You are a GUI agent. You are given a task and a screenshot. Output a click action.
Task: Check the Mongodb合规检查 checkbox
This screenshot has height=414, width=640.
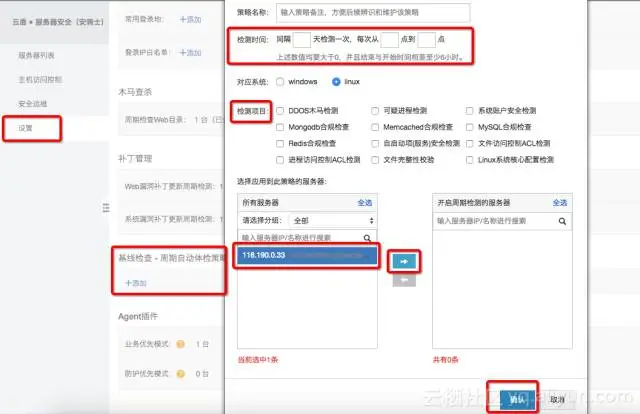point(280,127)
